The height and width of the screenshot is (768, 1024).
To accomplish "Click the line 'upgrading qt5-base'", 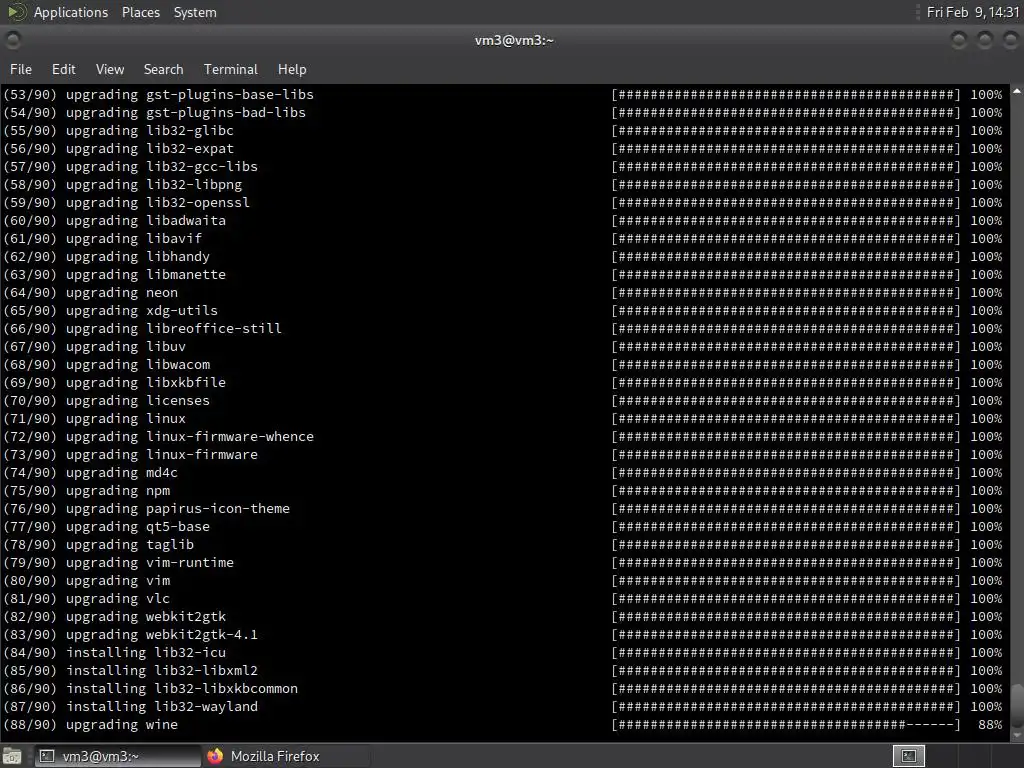I will (138, 526).
